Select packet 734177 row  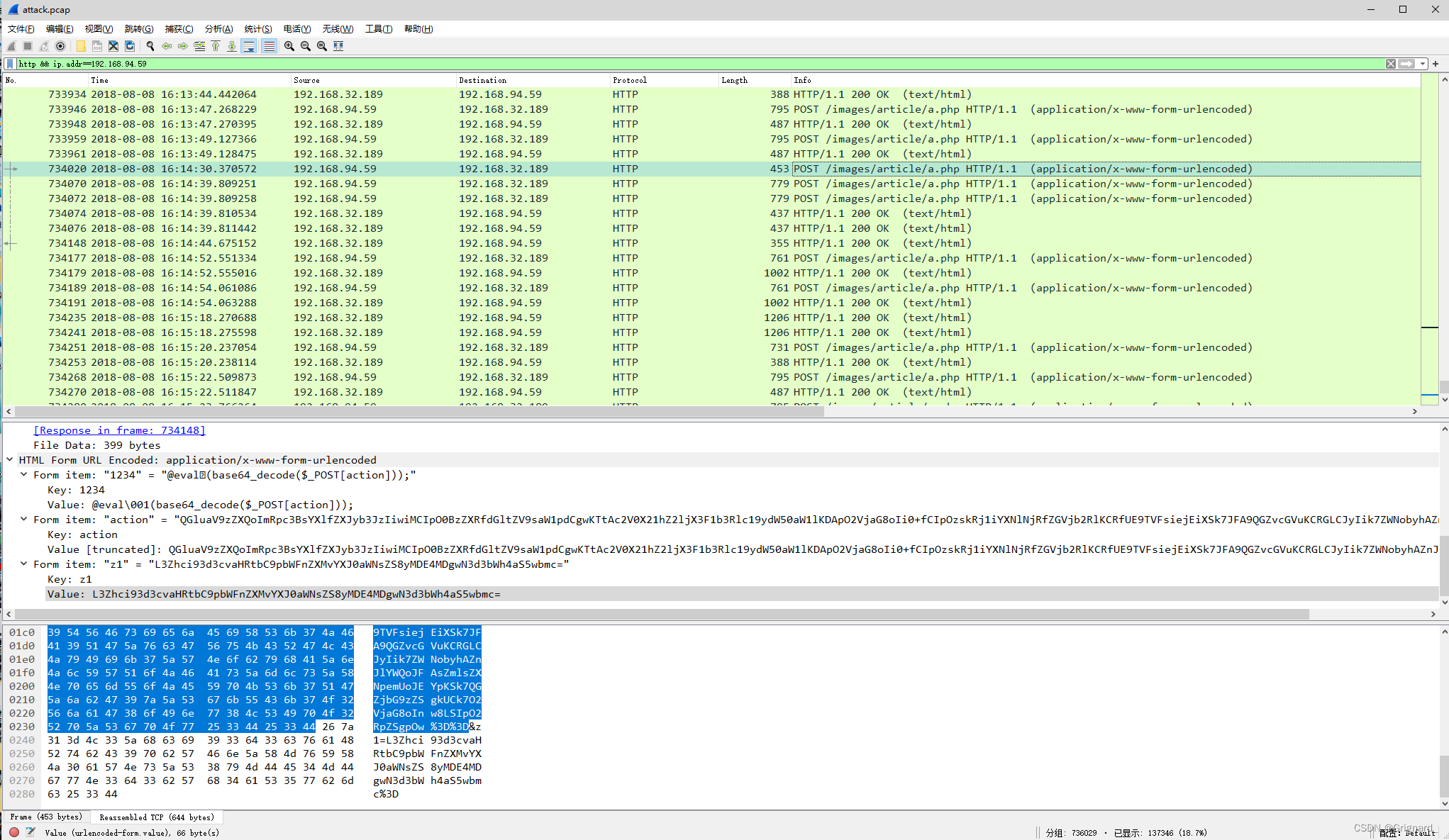712,258
